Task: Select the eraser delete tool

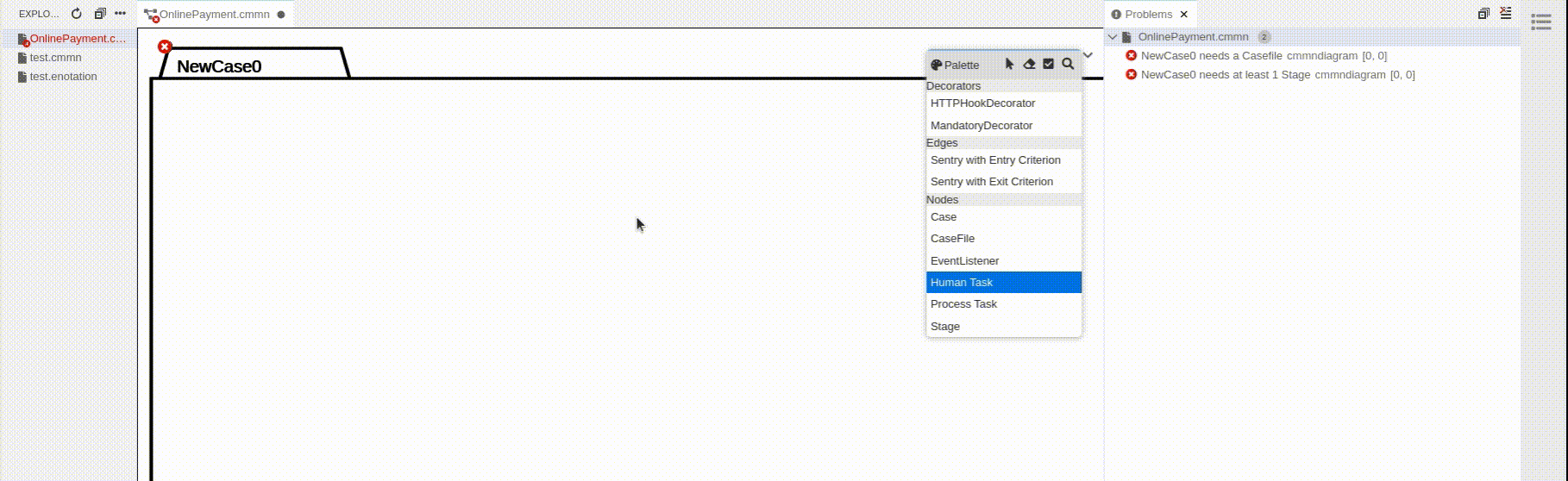Action: click(x=1029, y=64)
